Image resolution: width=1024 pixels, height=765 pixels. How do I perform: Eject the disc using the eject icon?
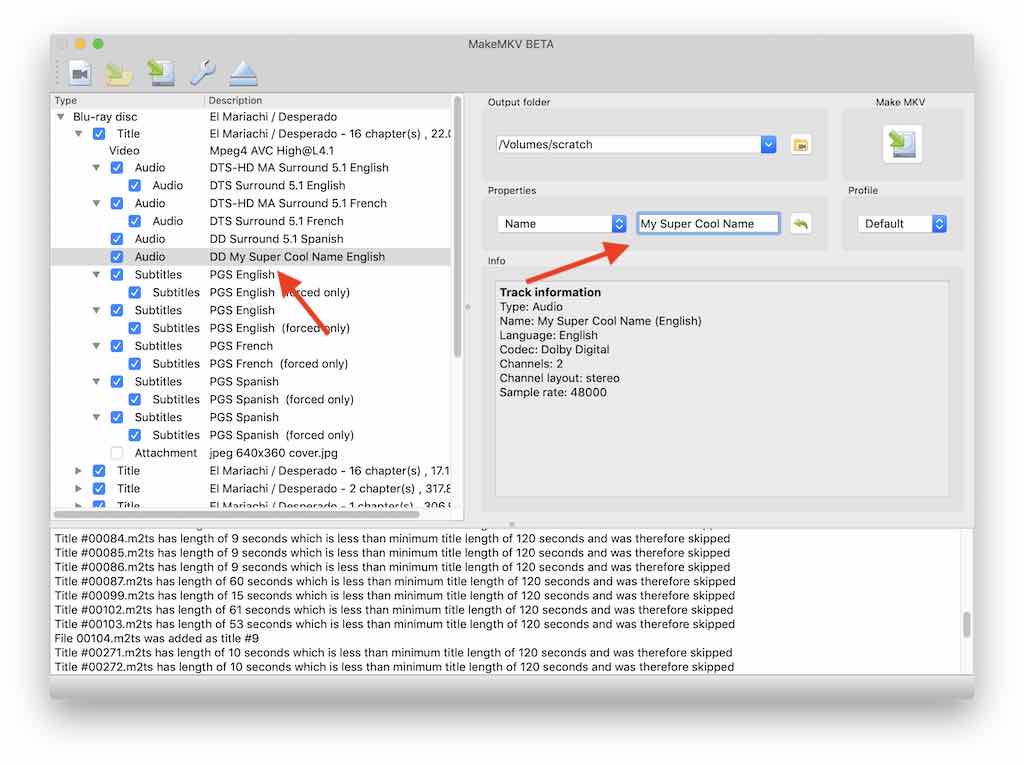244,73
